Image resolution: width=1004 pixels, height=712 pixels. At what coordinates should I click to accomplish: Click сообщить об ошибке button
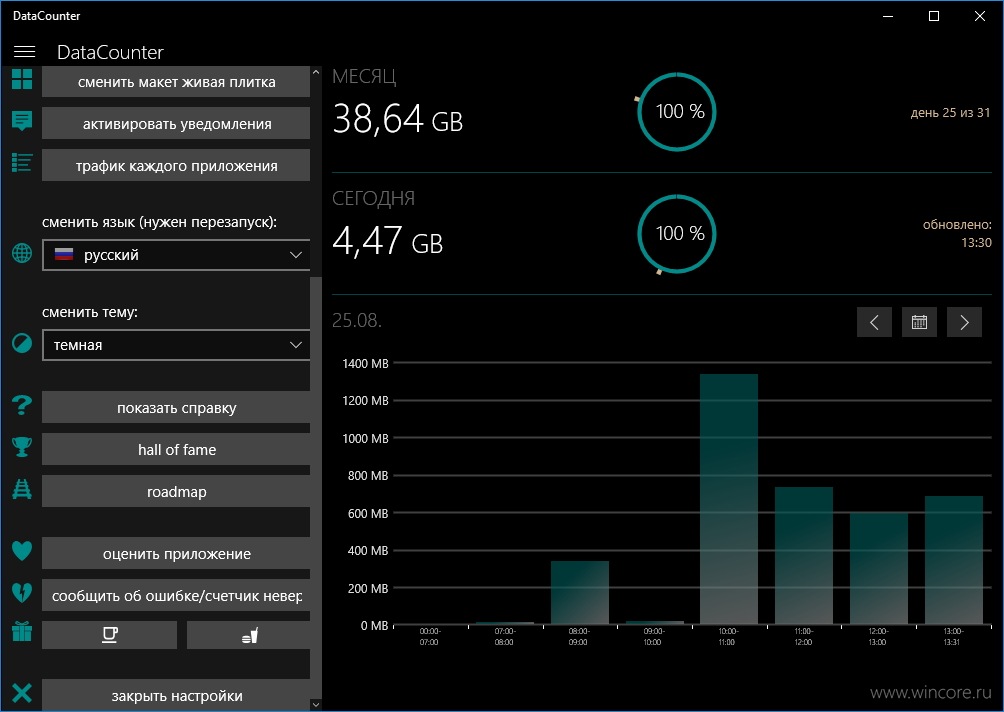click(x=176, y=595)
